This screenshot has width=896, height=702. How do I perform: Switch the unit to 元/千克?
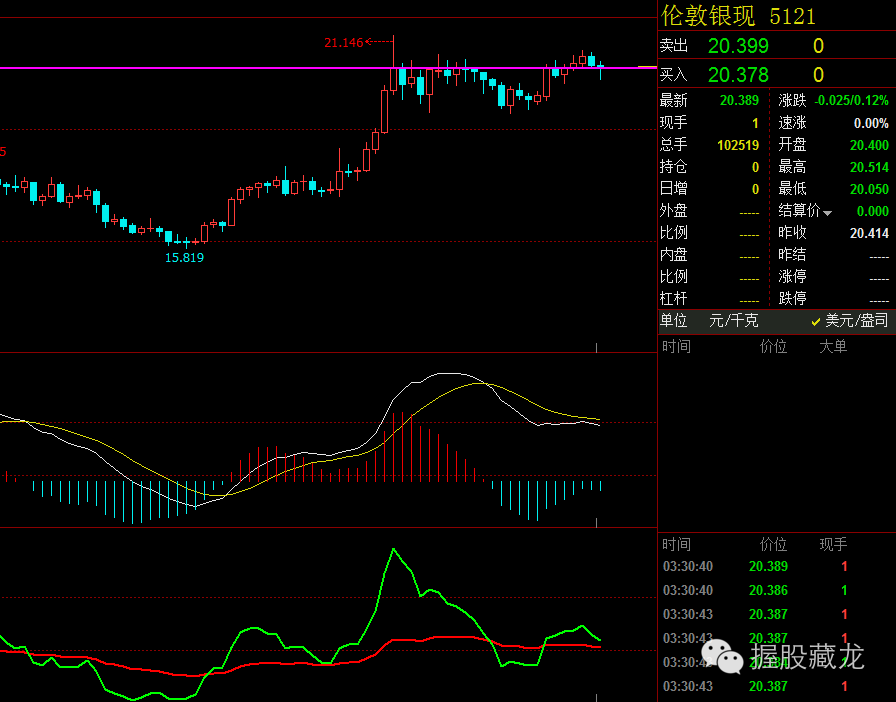(x=733, y=321)
